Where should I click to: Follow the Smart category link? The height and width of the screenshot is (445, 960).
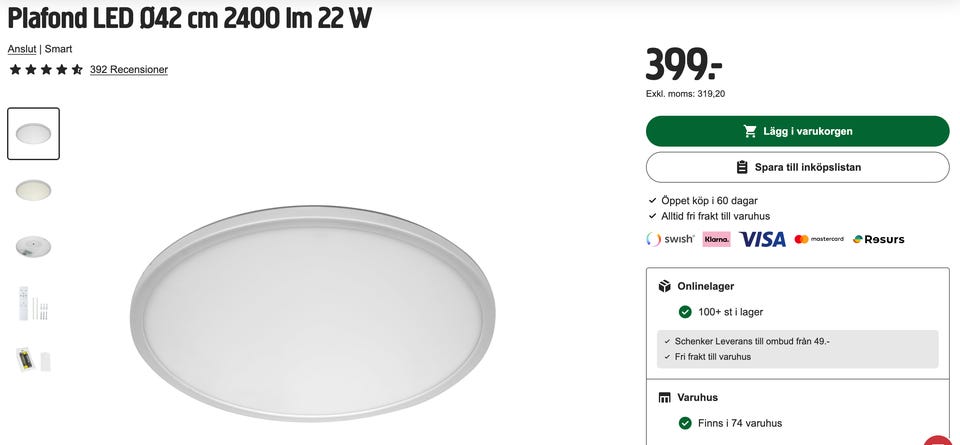pyautogui.click(x=58, y=49)
